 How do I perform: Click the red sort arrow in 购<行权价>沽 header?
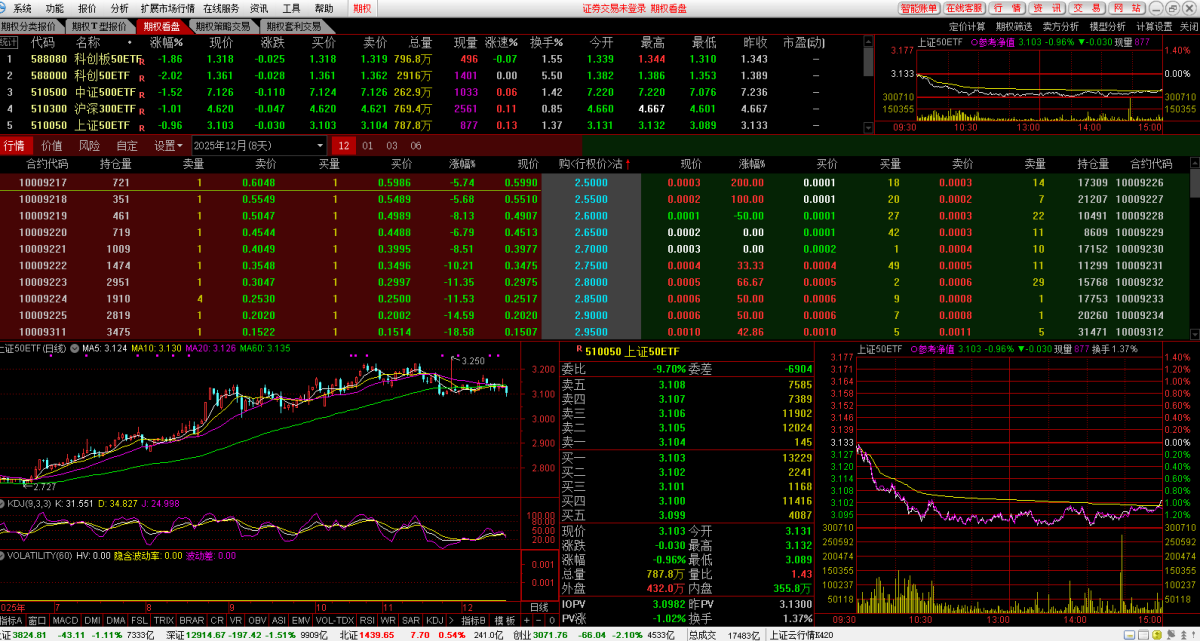coord(628,164)
